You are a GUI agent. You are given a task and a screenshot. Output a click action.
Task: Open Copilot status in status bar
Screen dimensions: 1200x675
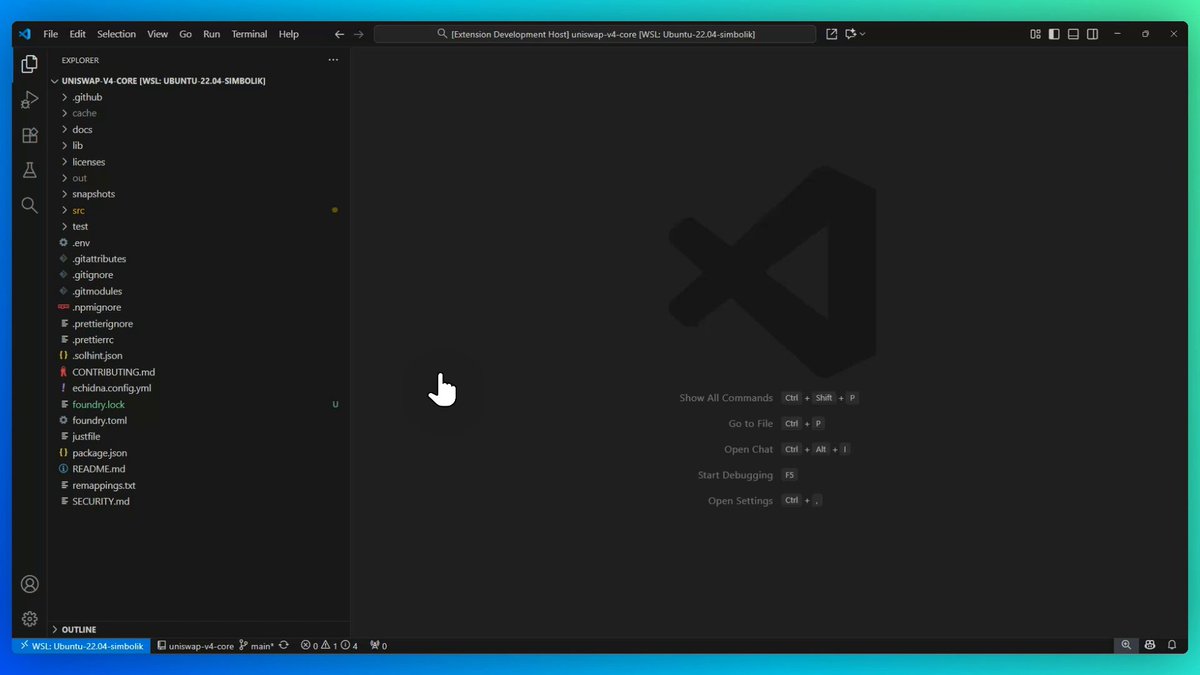tap(1150, 646)
